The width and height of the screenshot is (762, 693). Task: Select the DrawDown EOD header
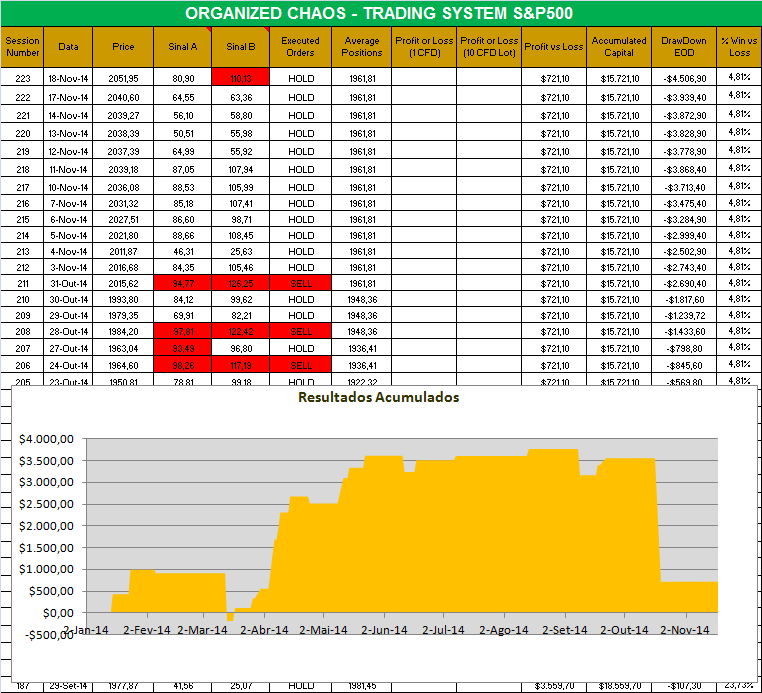click(x=684, y=47)
